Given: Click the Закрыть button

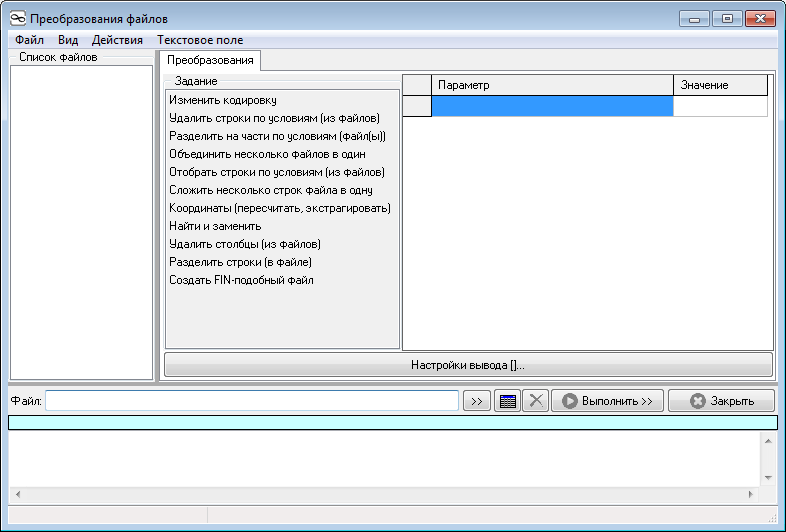Looking at the screenshot, I should tap(721, 401).
